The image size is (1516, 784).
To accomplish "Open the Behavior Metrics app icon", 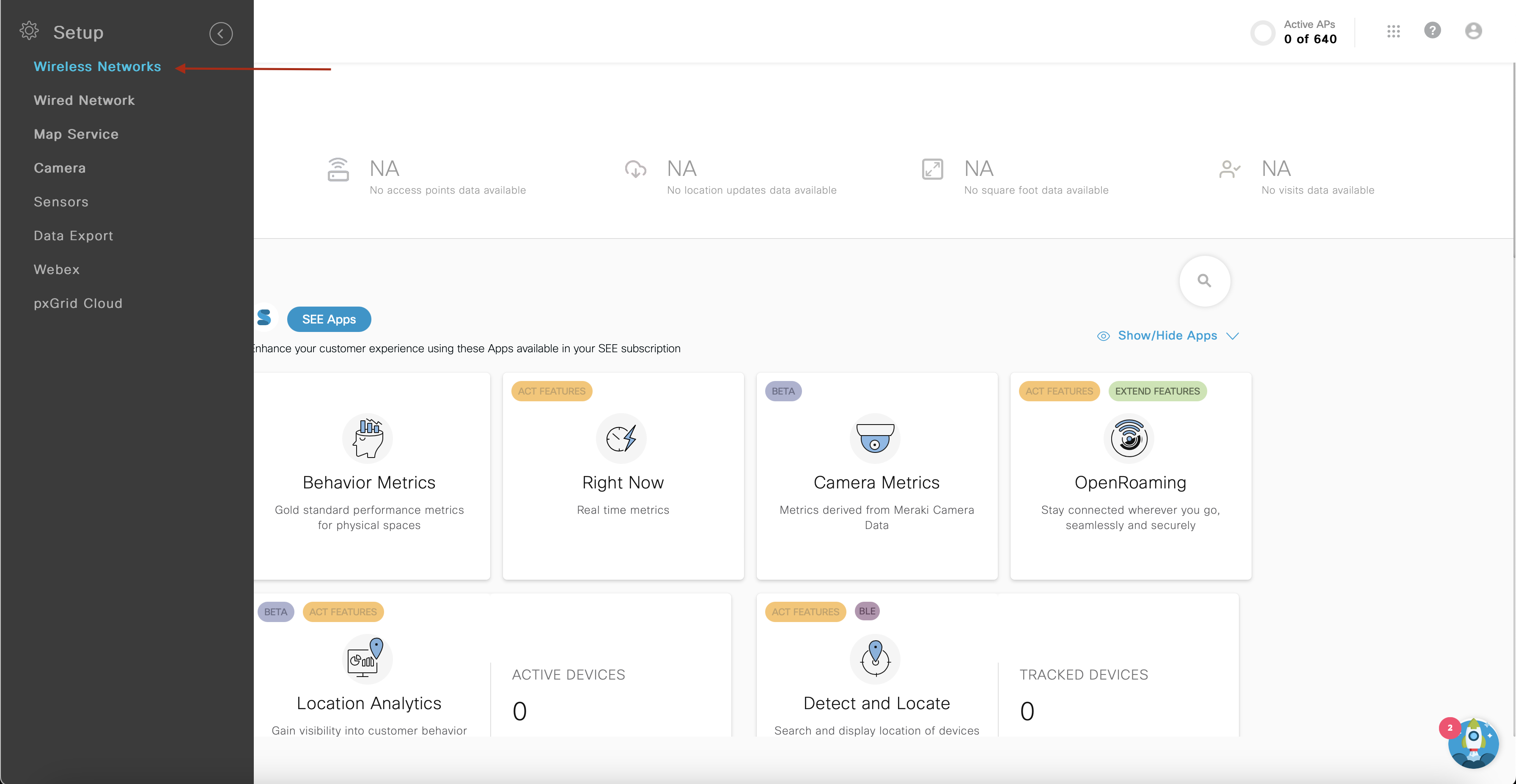I will [x=368, y=438].
